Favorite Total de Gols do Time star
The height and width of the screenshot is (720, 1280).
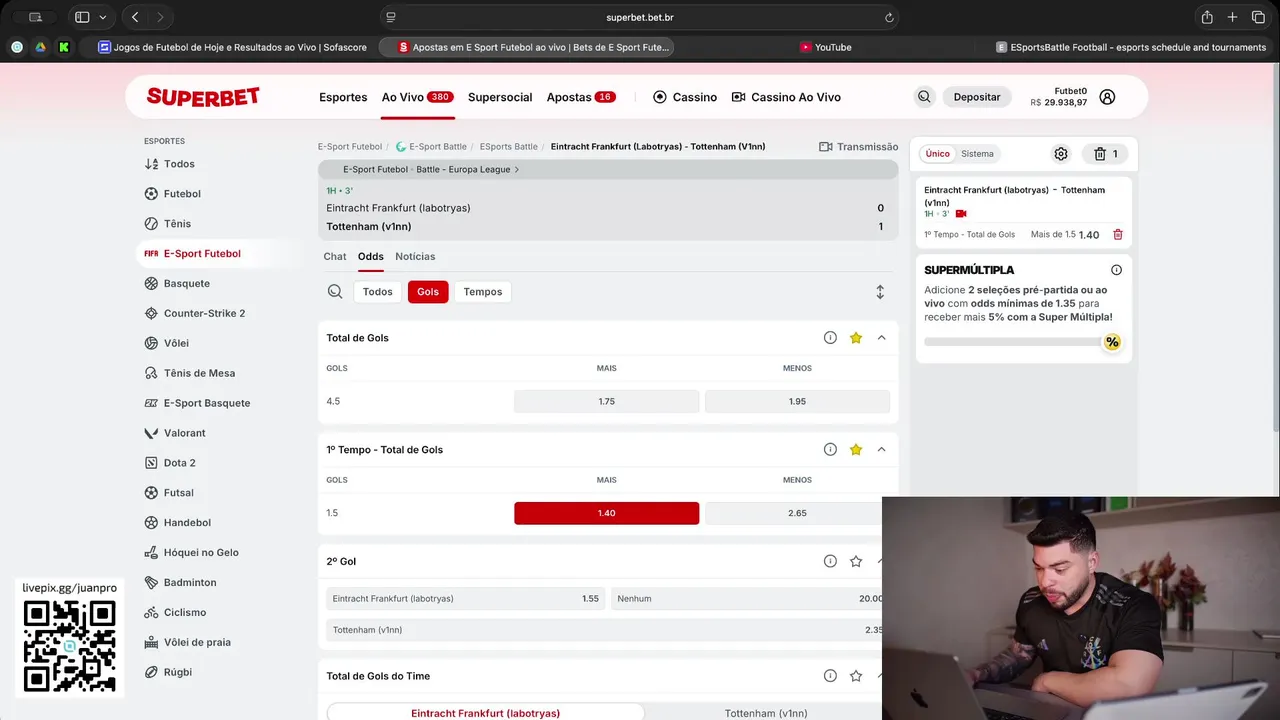click(x=856, y=676)
